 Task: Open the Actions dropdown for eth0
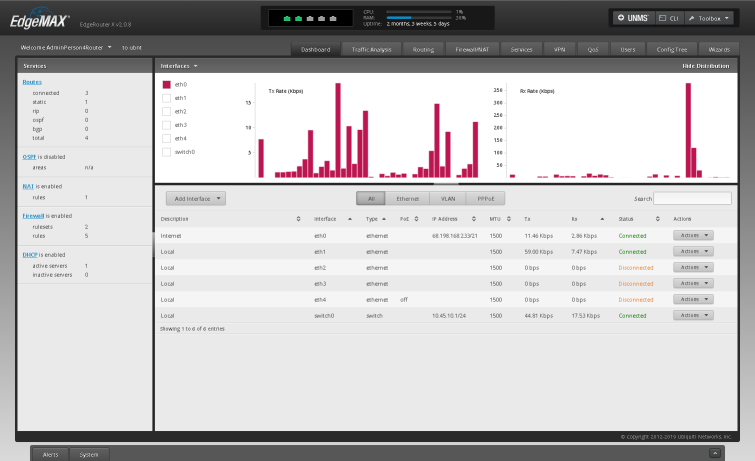tap(692, 236)
